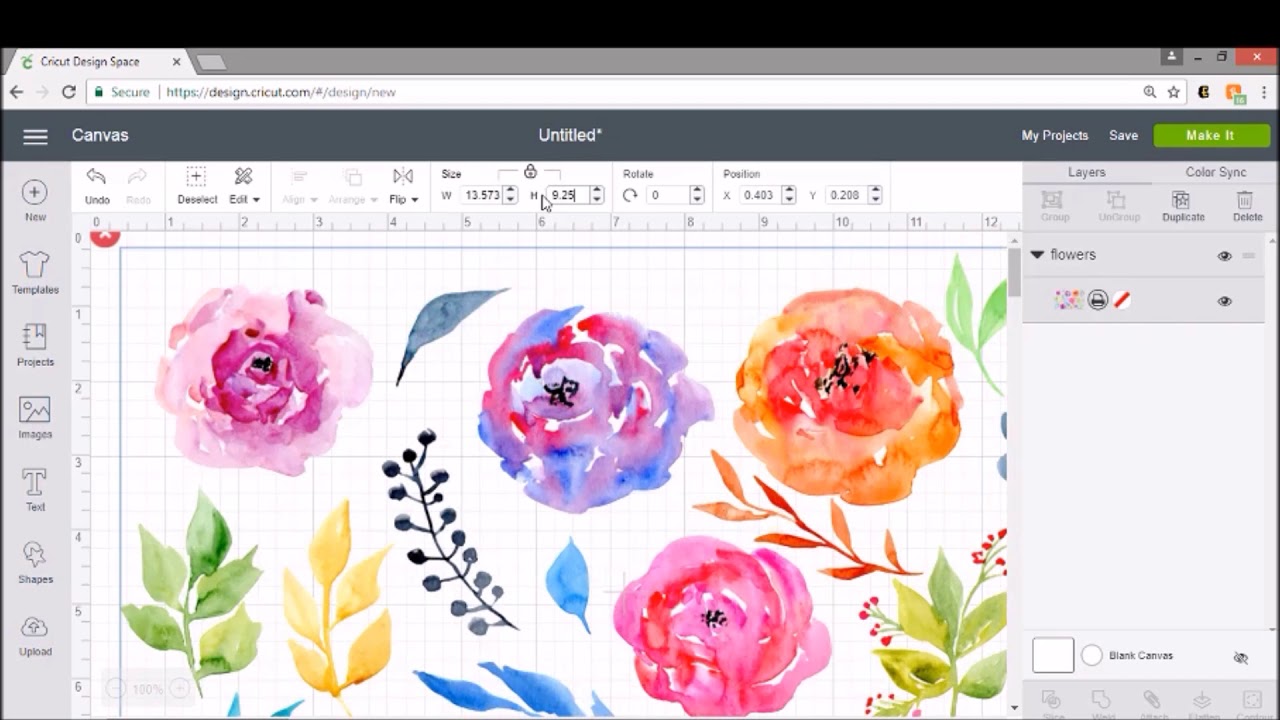Click the green Make It button
Image resolution: width=1280 pixels, height=720 pixels.
(1211, 135)
